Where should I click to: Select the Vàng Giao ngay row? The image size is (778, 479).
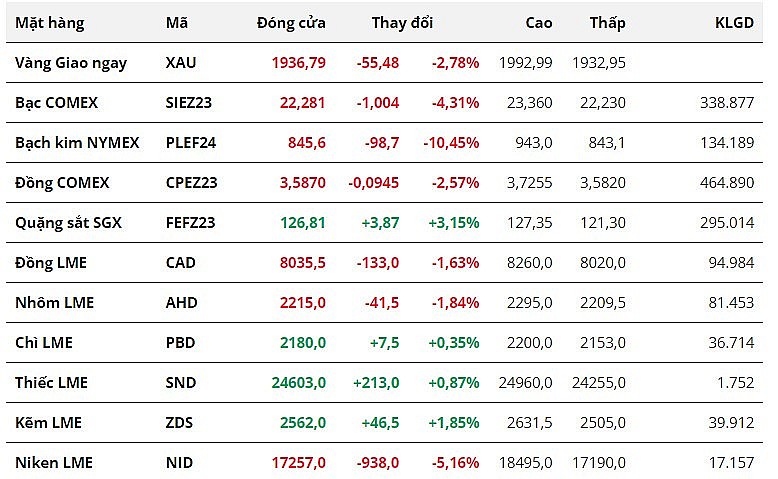71,63
